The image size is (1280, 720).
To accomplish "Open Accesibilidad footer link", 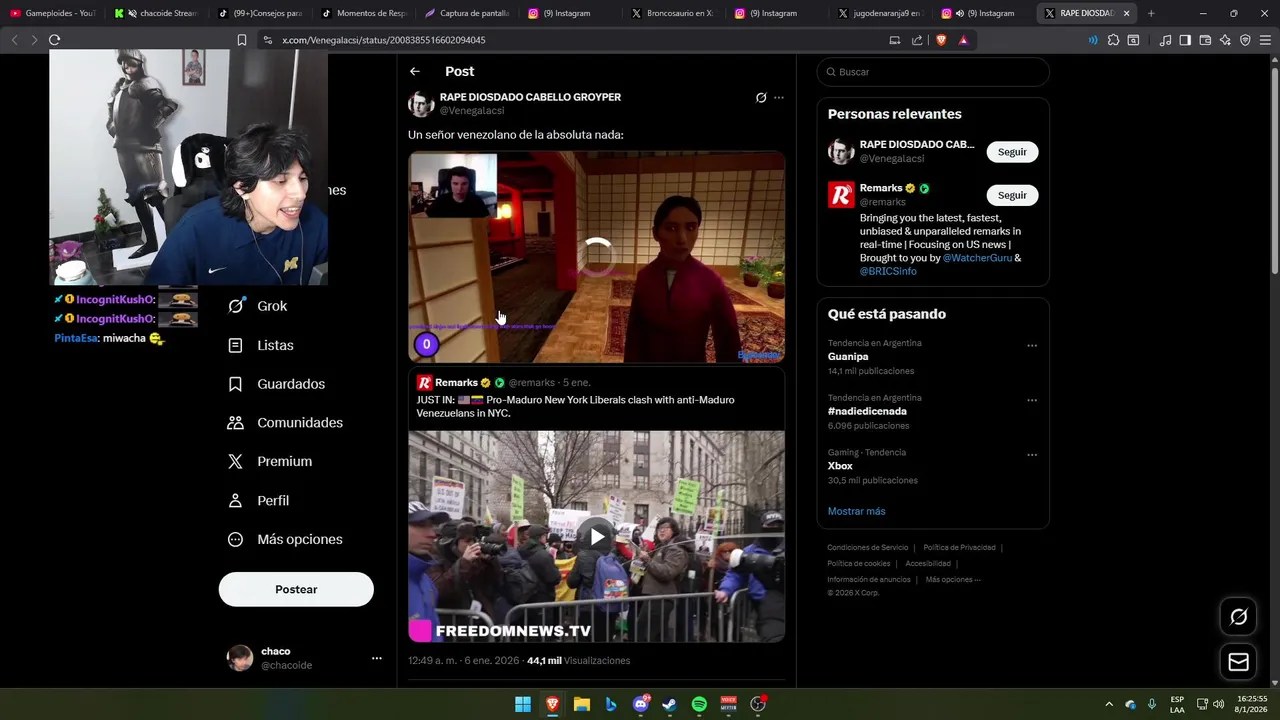I will click(x=928, y=564).
